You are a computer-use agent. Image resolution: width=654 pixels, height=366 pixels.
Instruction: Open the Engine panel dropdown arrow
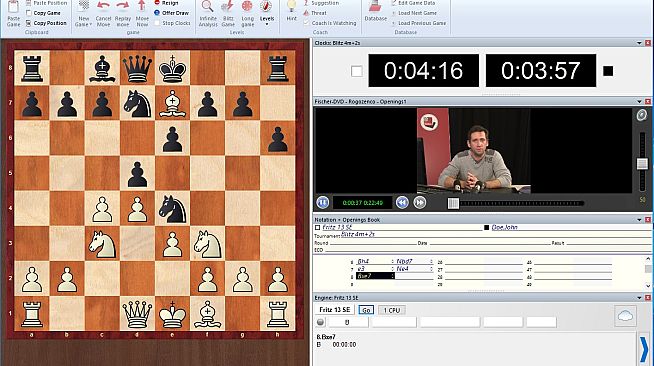pos(639,298)
